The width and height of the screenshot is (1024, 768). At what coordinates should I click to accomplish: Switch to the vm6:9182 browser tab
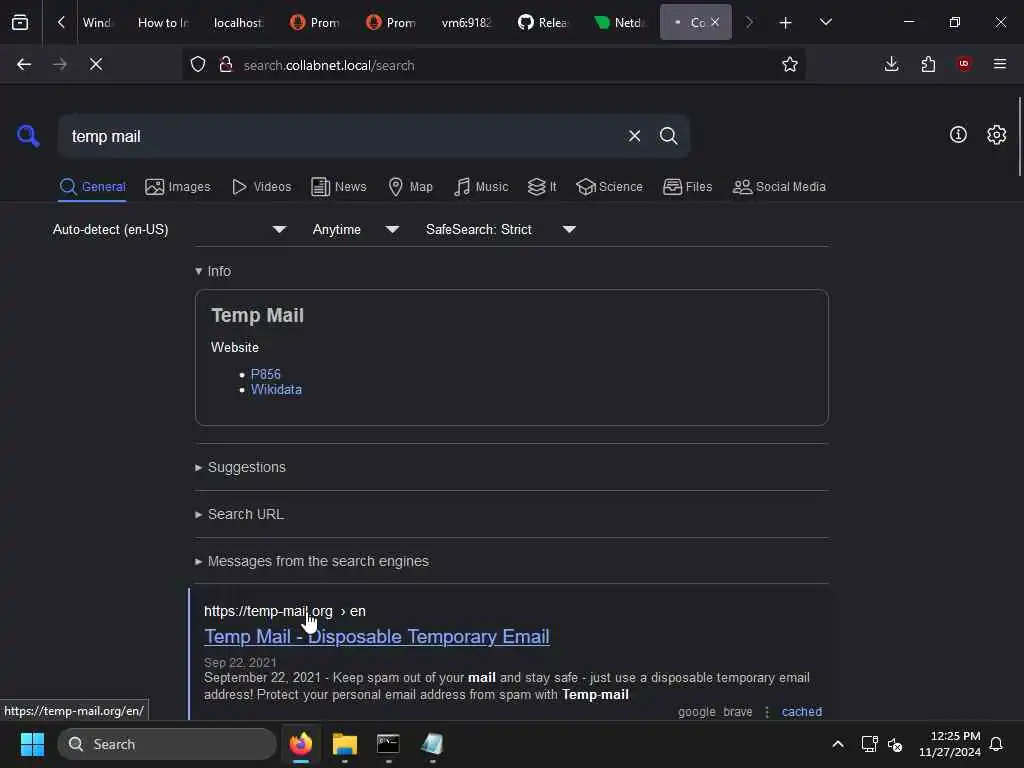click(466, 22)
